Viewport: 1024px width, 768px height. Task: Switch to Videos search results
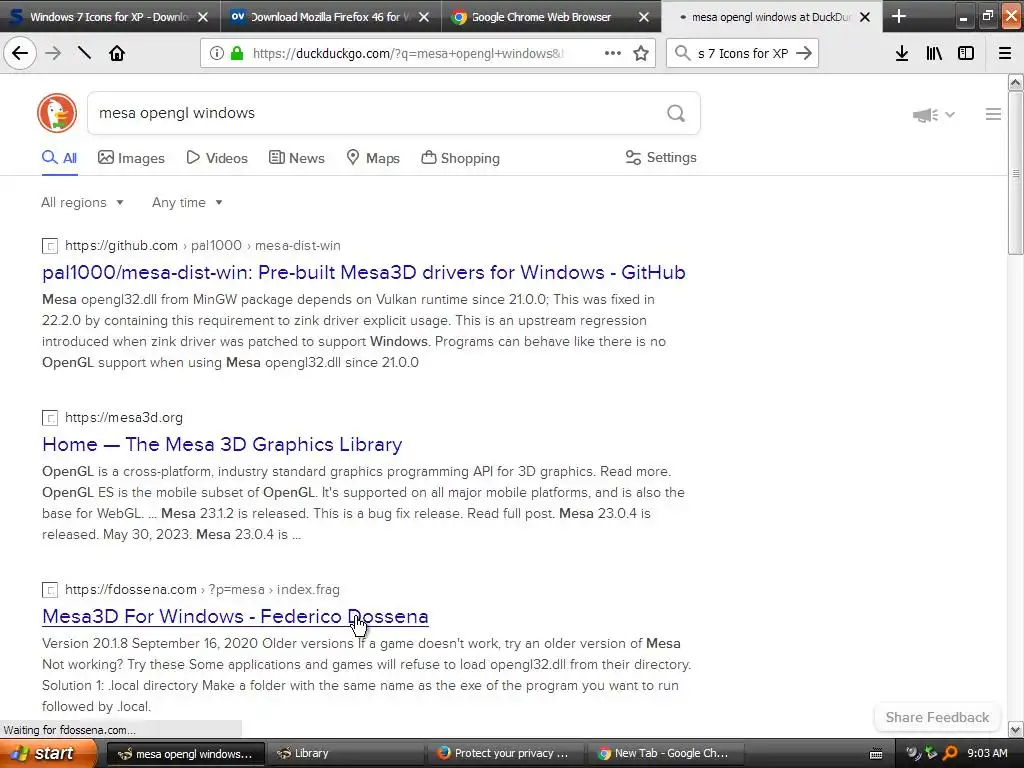tap(217, 158)
